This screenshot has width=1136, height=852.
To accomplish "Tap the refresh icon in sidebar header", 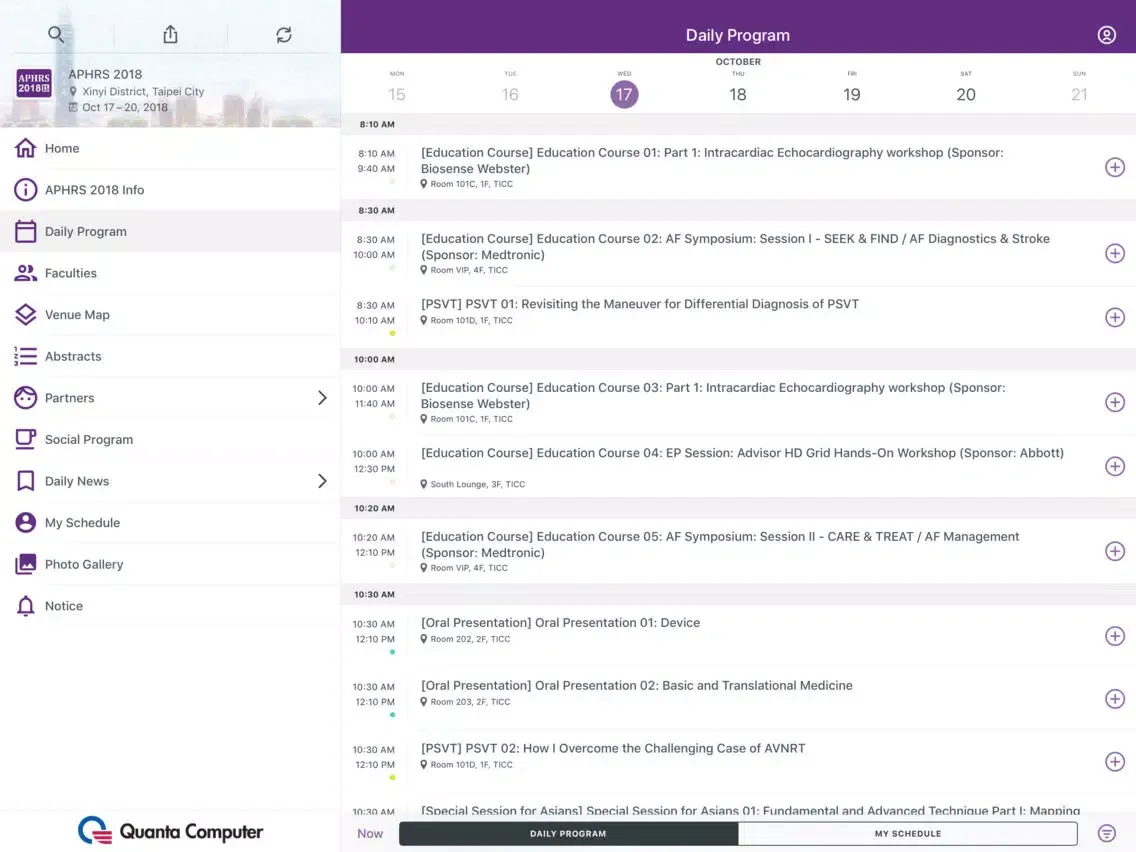I will point(284,34).
